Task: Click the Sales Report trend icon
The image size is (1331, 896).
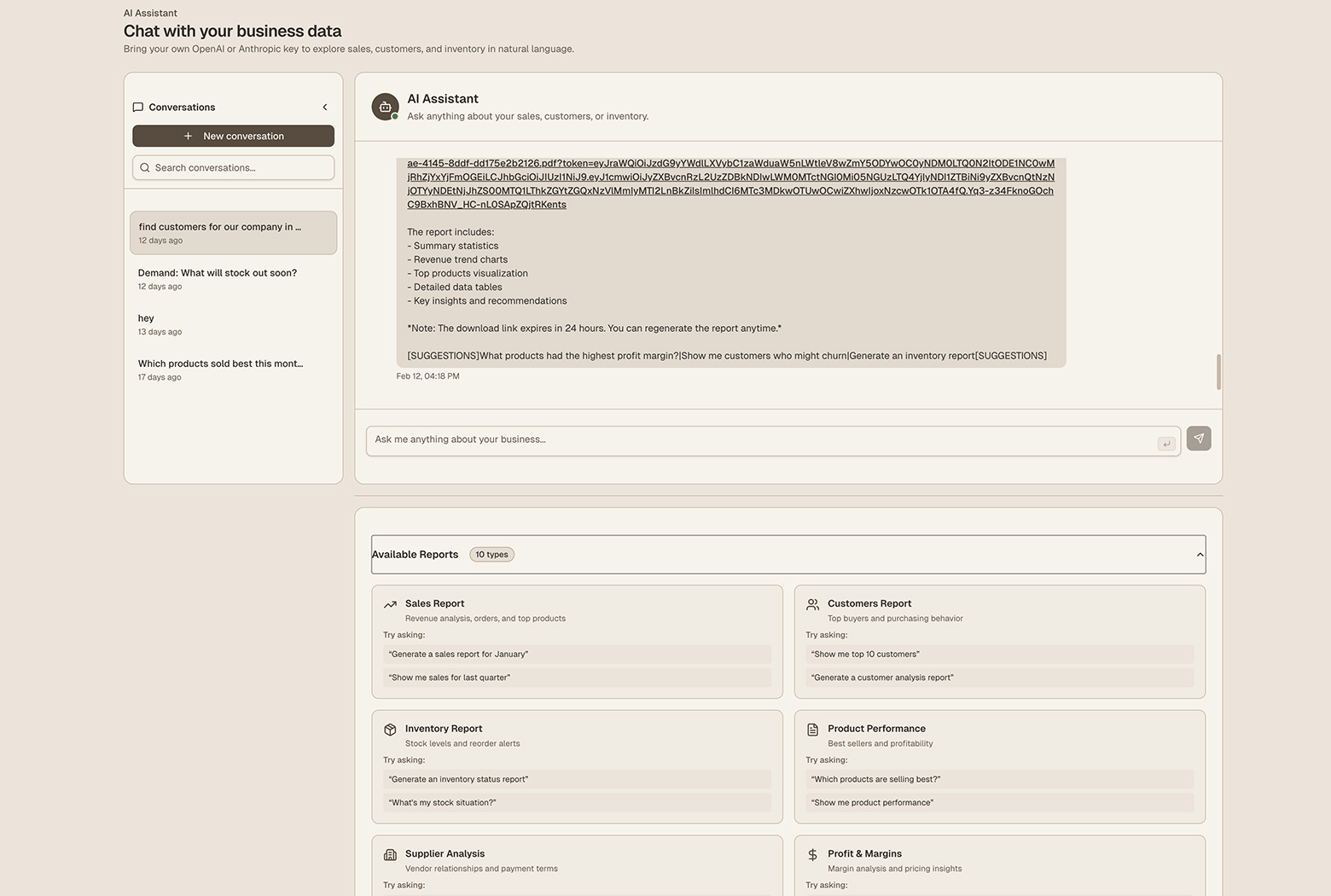Action: (390, 604)
